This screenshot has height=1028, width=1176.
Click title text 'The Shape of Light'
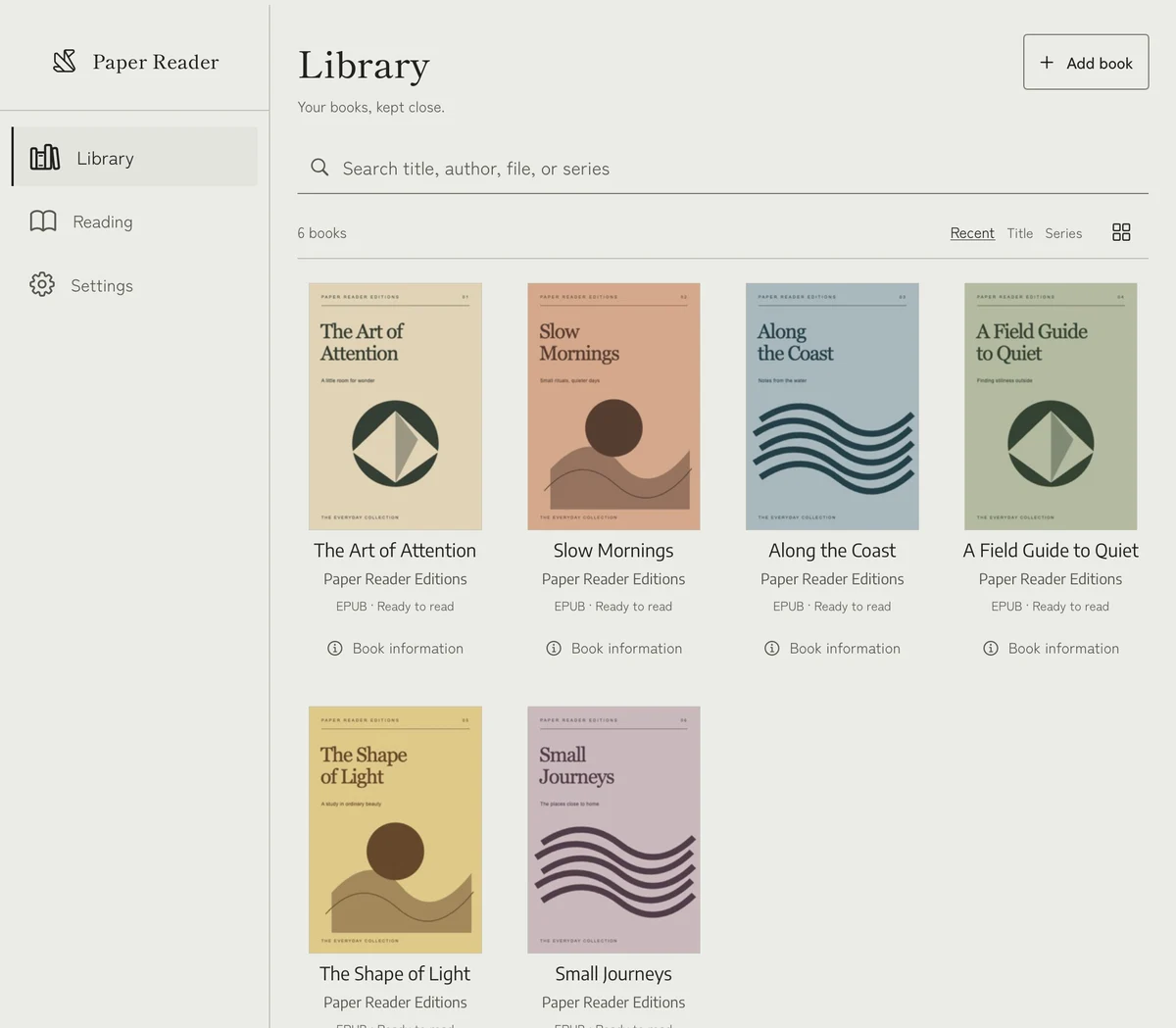(x=395, y=974)
